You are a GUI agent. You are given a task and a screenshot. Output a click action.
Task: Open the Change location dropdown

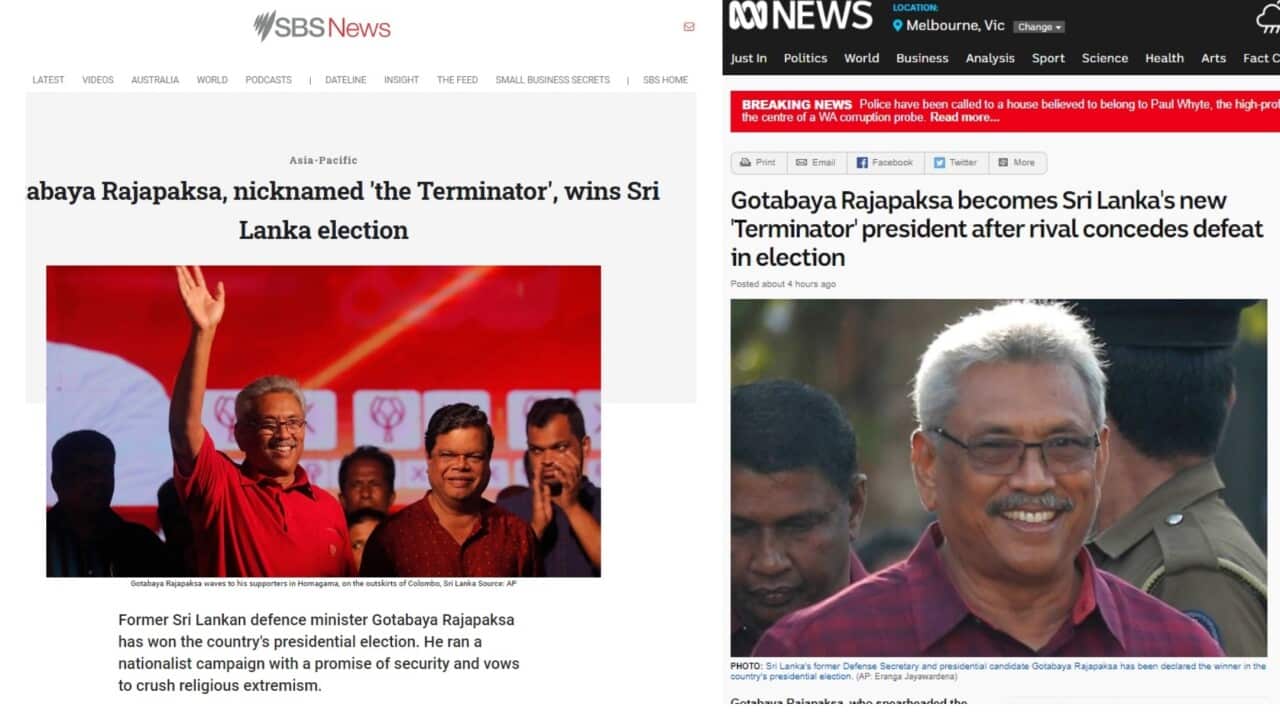click(1039, 27)
